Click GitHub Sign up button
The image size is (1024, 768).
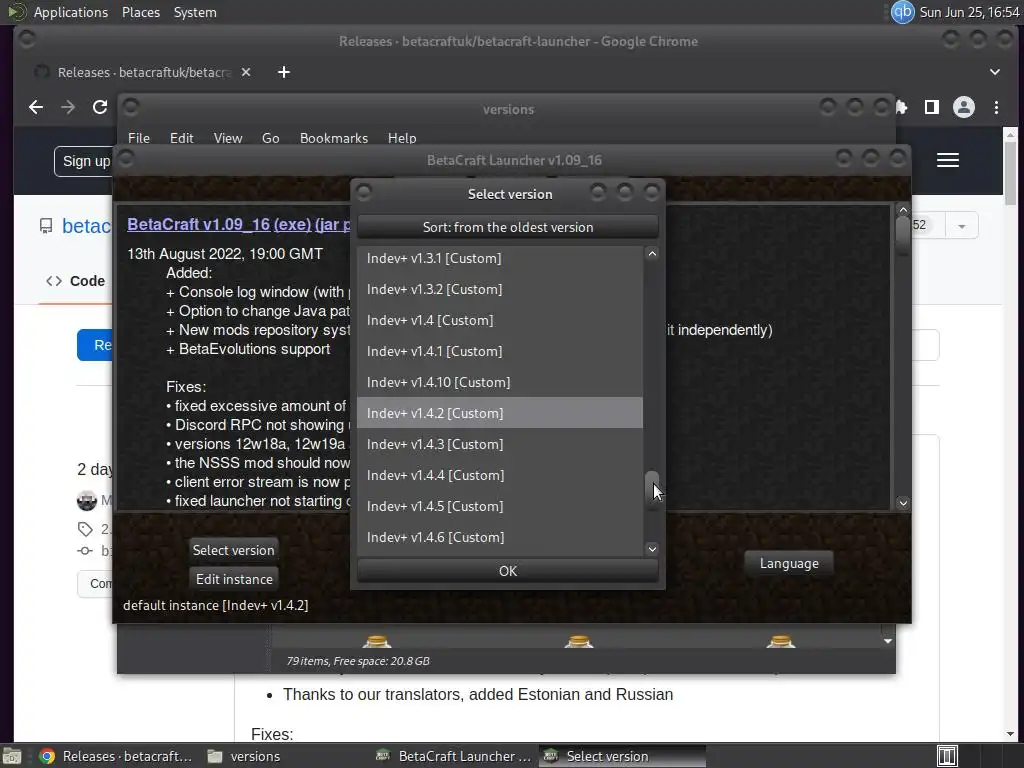pyautogui.click(x=86, y=161)
